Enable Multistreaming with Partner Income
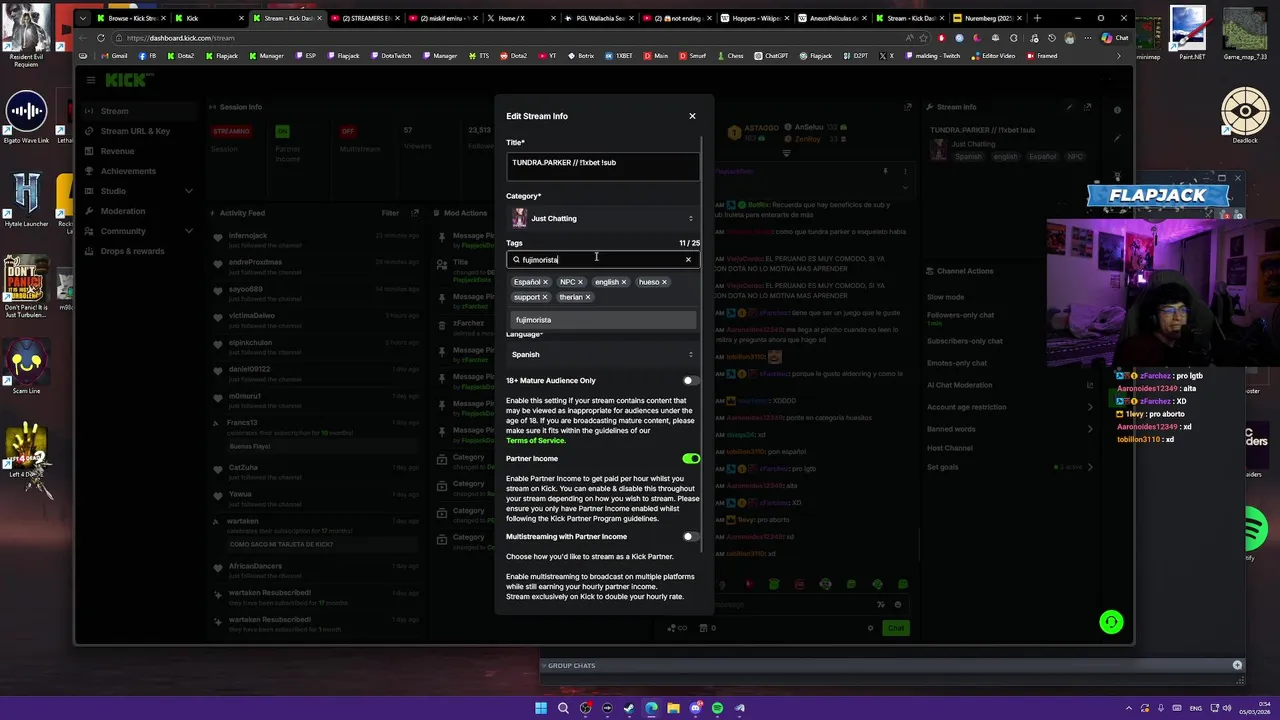1280x720 pixels. click(690, 537)
